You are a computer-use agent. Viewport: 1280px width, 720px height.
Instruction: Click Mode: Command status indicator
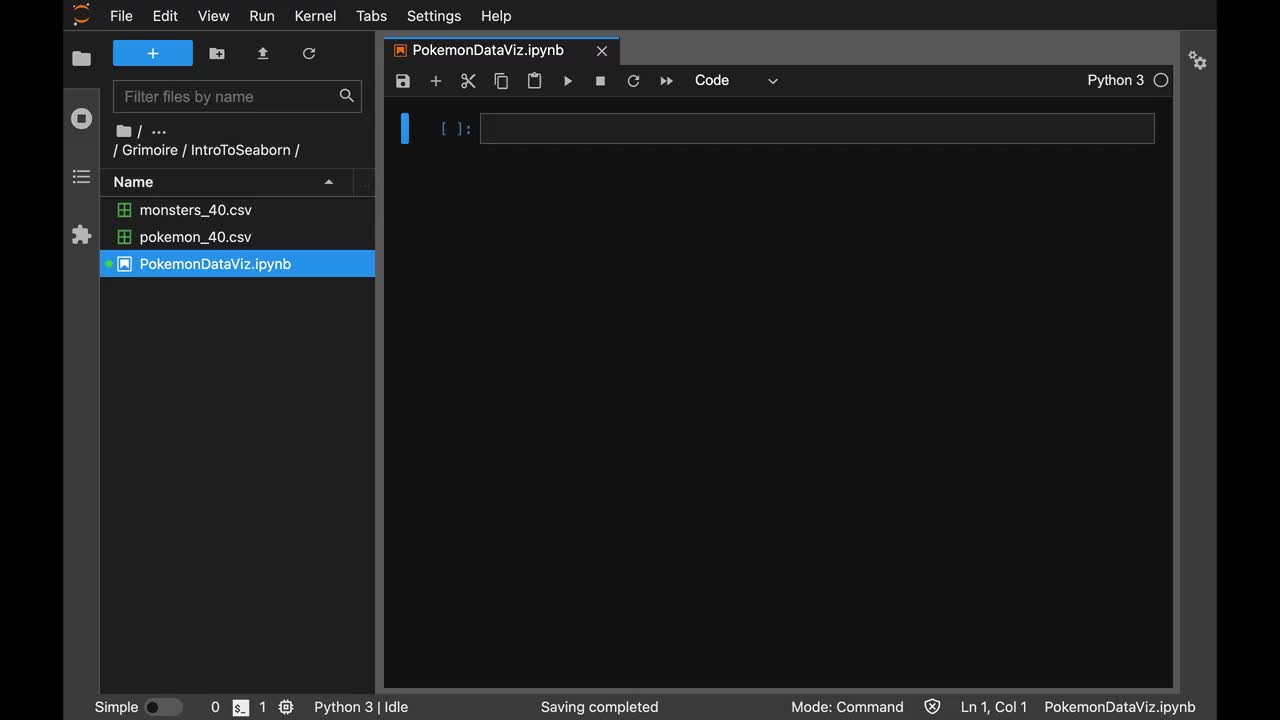(847, 707)
